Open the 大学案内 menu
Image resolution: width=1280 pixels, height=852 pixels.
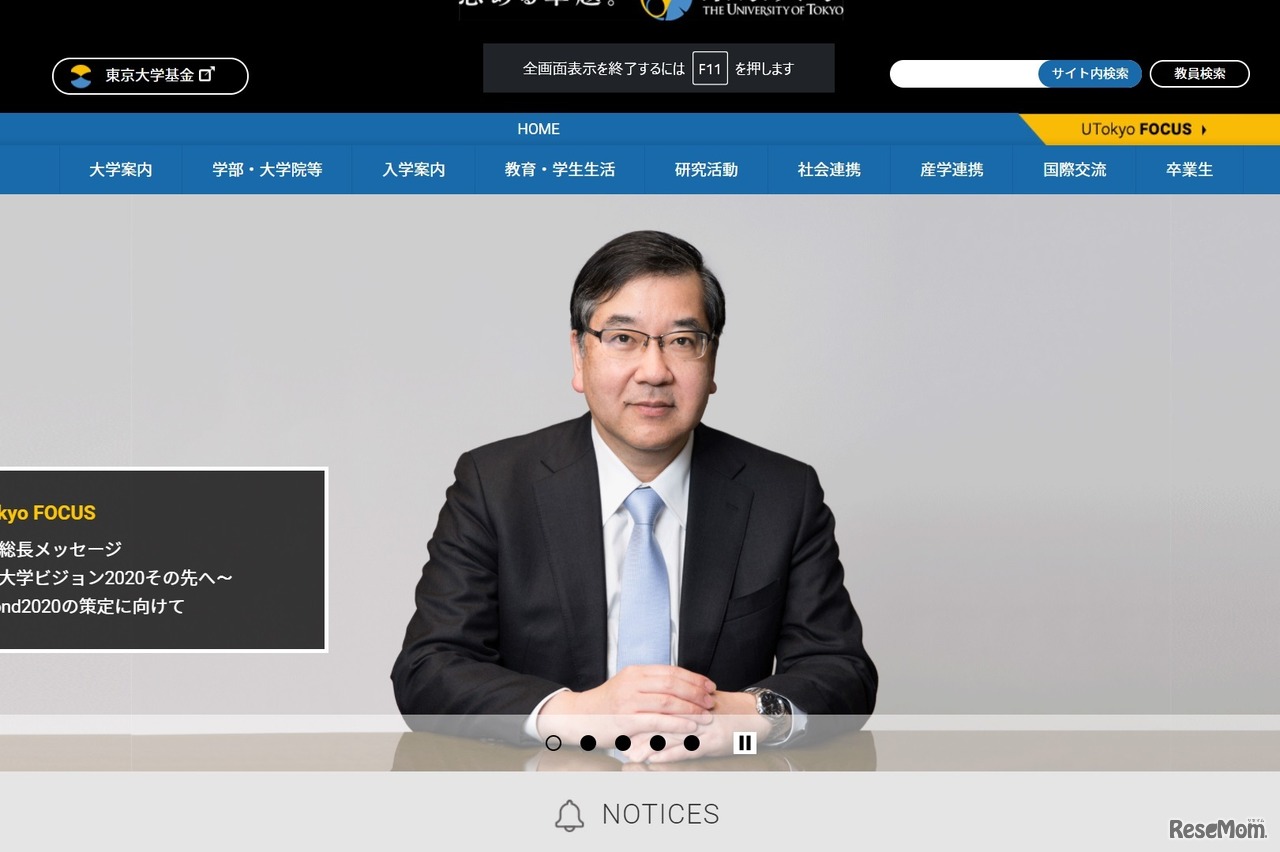pyautogui.click(x=121, y=170)
